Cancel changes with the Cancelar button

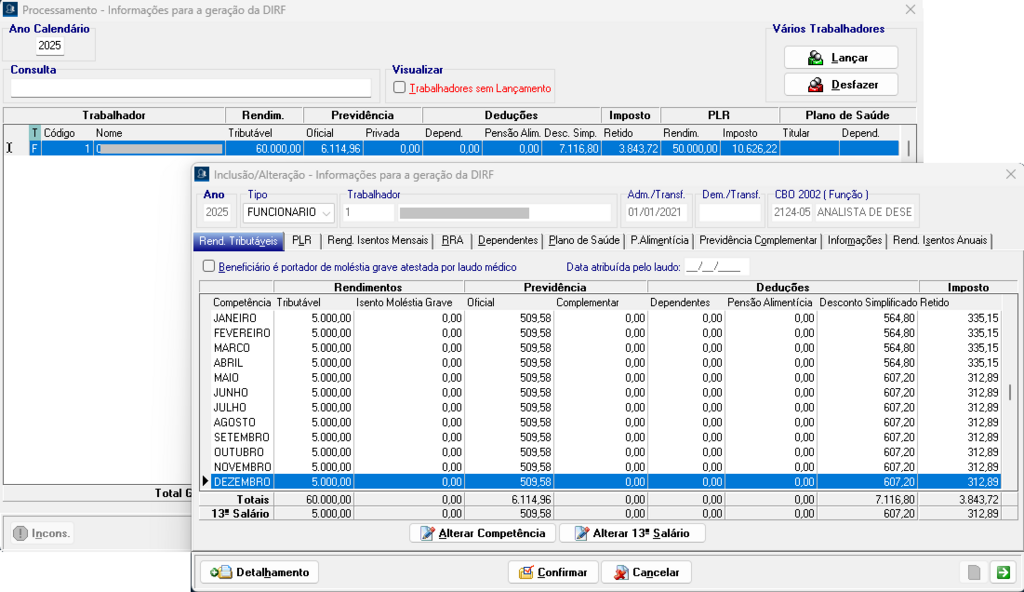646,572
